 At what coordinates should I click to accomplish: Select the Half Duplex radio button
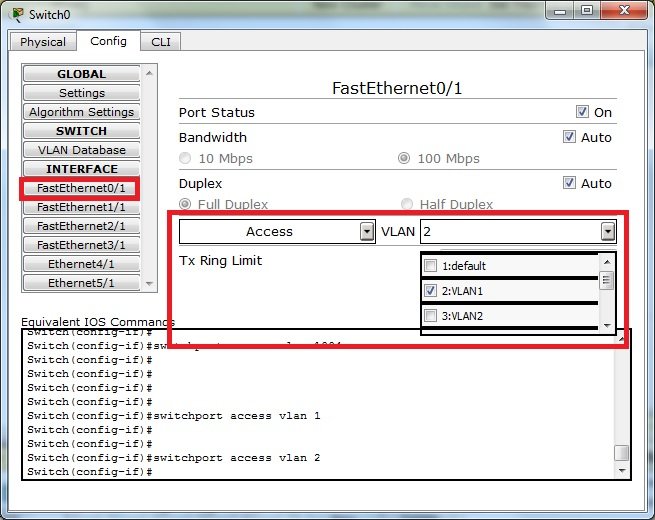click(406, 204)
